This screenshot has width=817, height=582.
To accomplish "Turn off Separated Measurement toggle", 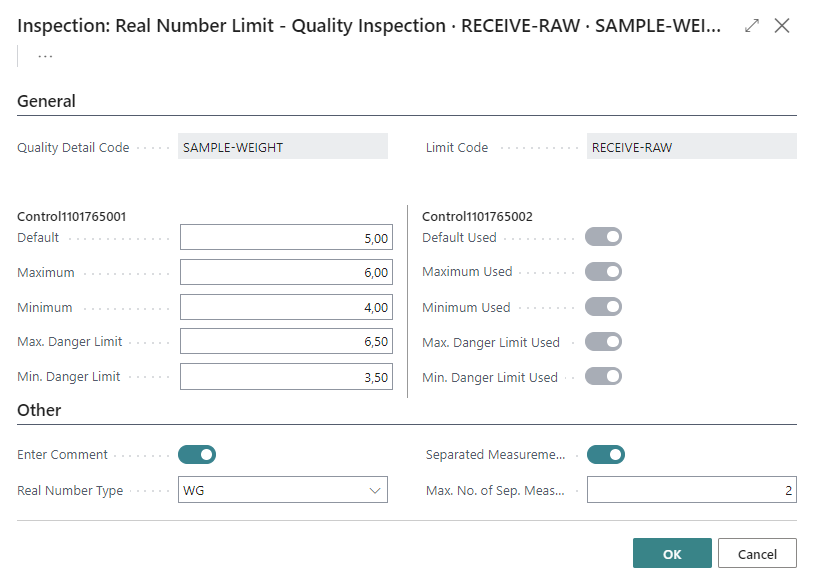I will point(605,455).
